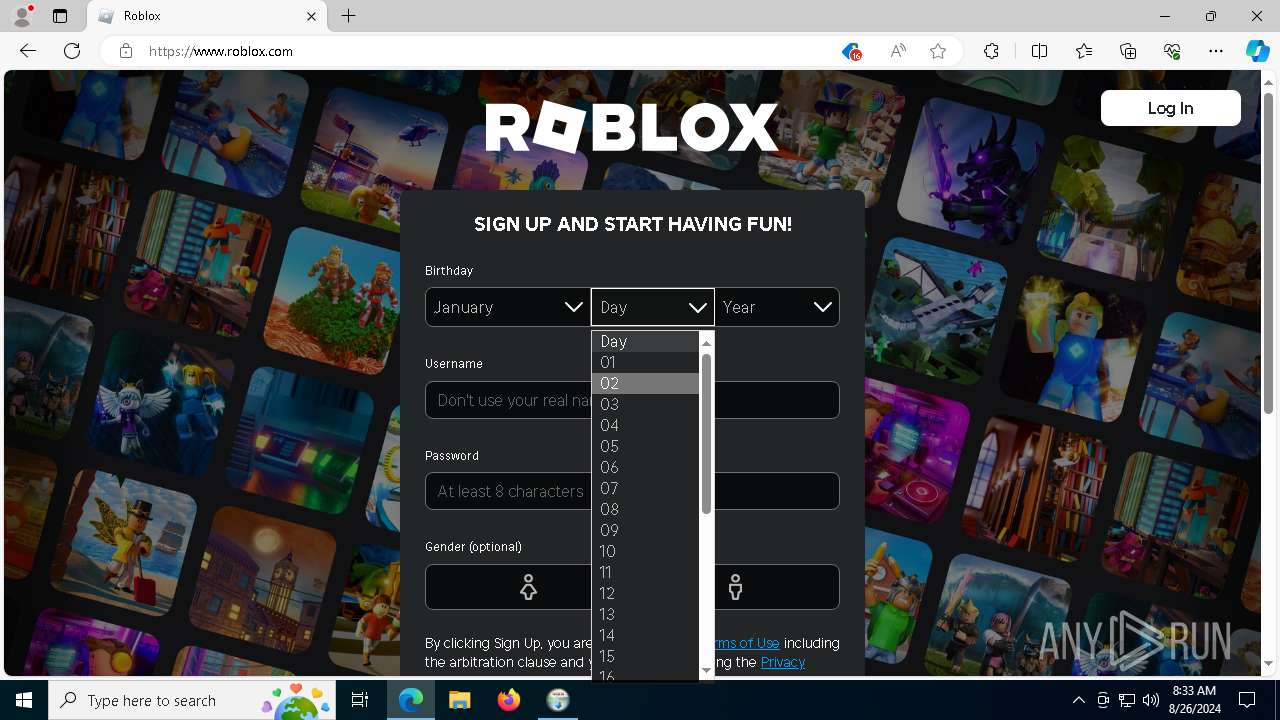Select day 03 from list
1280x720 pixels.
[x=645, y=404]
